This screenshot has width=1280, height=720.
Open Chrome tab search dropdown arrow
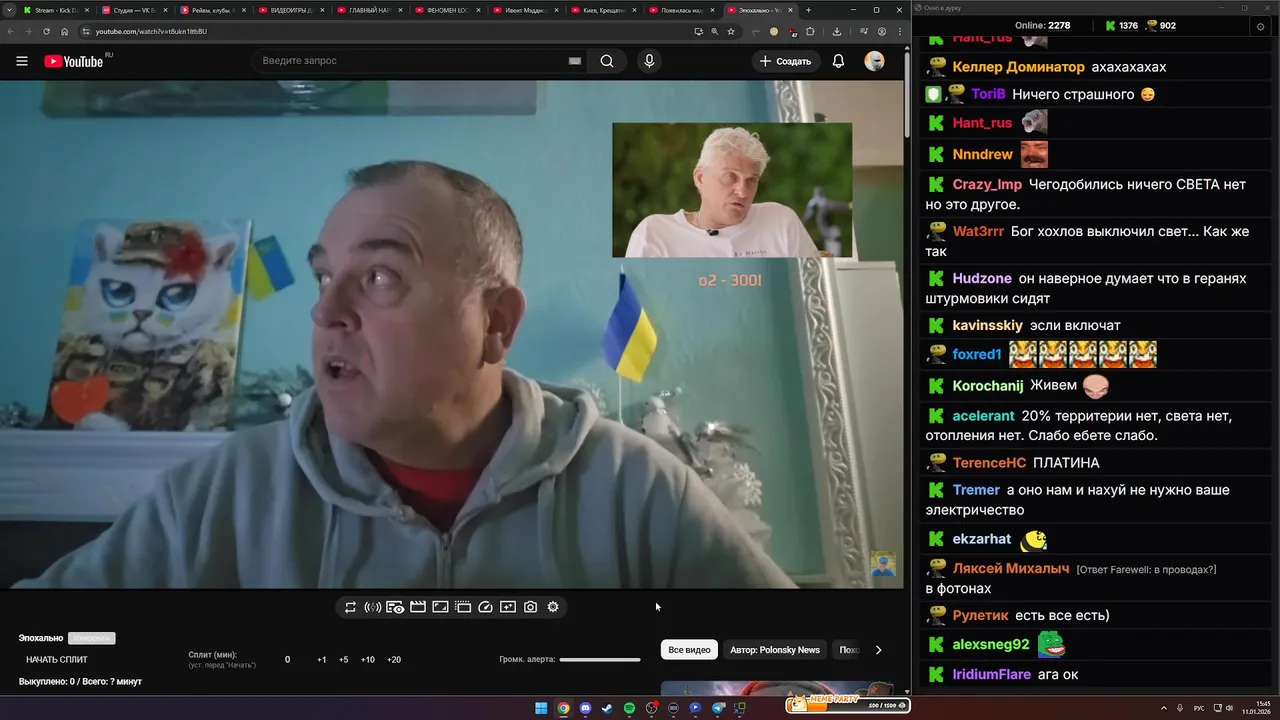pyautogui.click(x=9, y=10)
